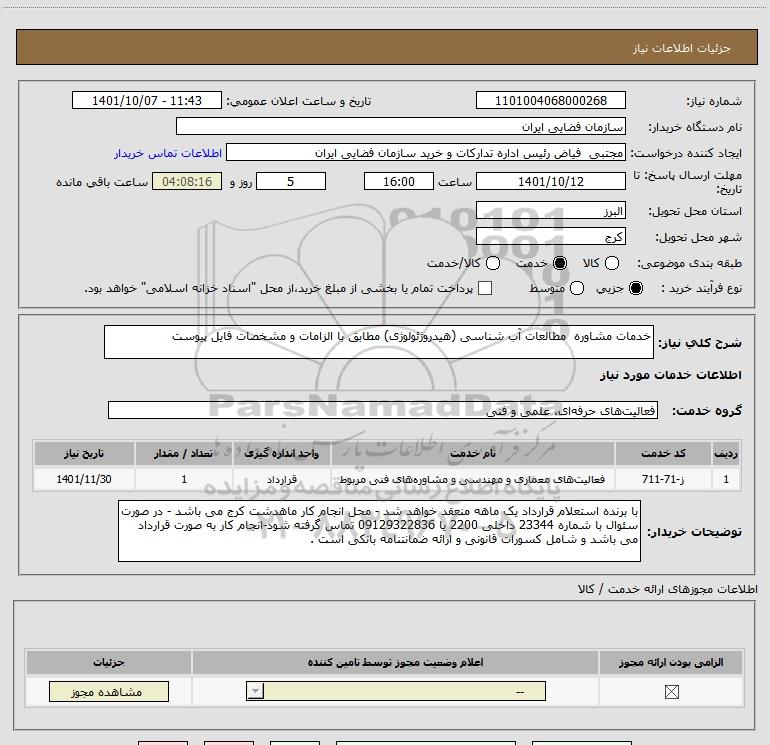This screenshot has height=745, width=770.
Task: Click the اطلاعات مجوزهای ارائه خدمت / کالا heading
Action: point(667,589)
